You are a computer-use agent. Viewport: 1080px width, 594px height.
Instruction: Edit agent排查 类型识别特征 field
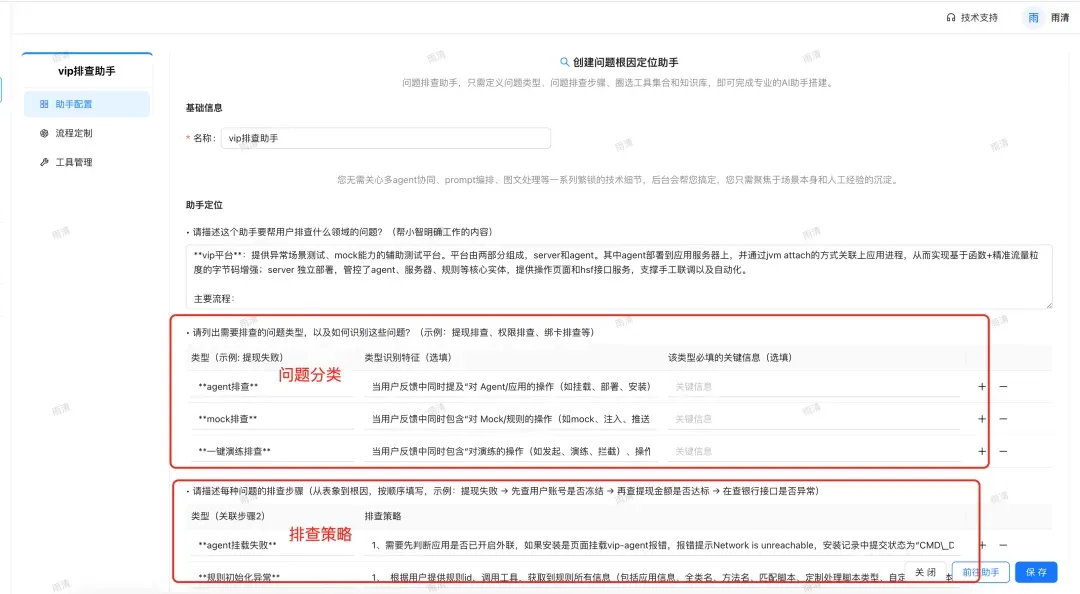511,387
